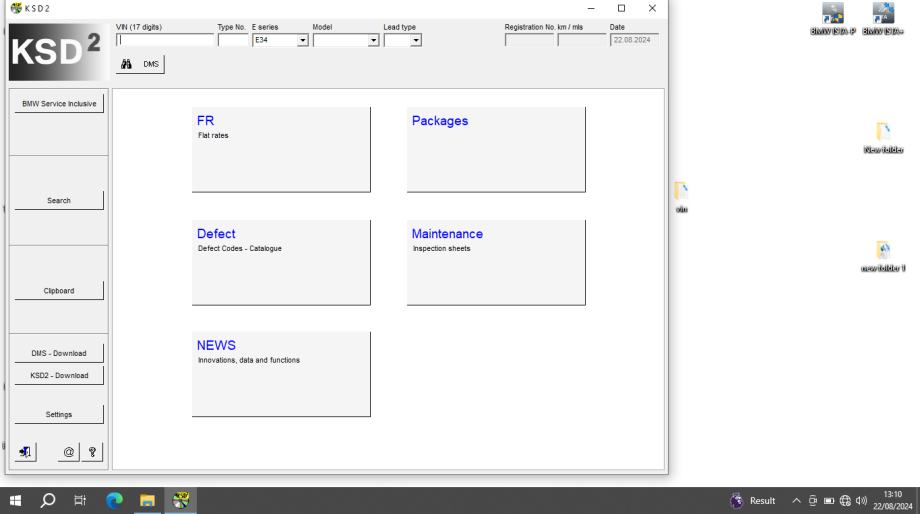Image resolution: width=920 pixels, height=514 pixels.
Task: Click the Result icon in taskbar
Action: (753, 501)
